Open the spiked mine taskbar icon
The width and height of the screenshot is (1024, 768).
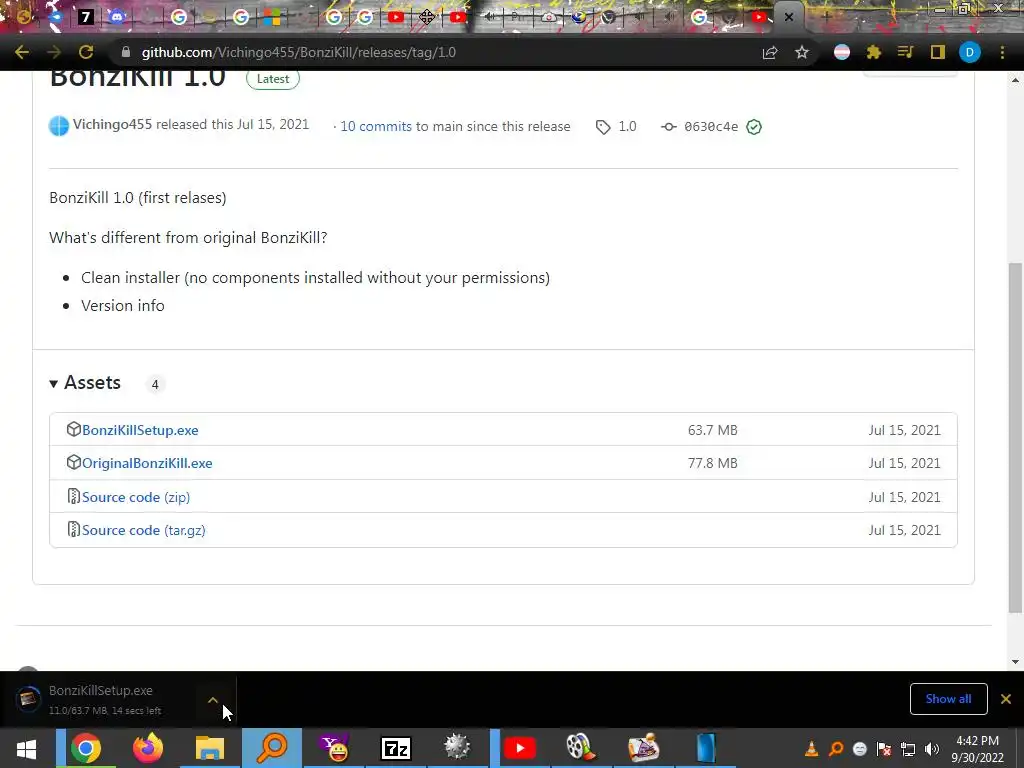click(x=457, y=748)
